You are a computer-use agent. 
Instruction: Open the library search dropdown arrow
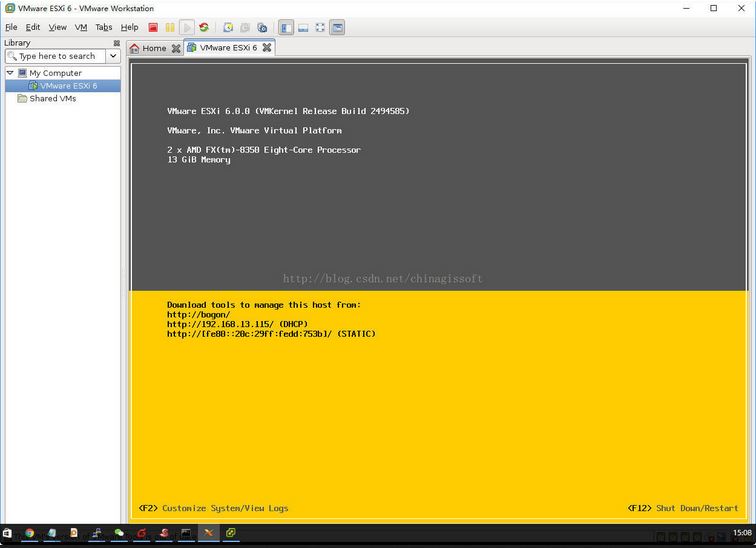[113, 56]
